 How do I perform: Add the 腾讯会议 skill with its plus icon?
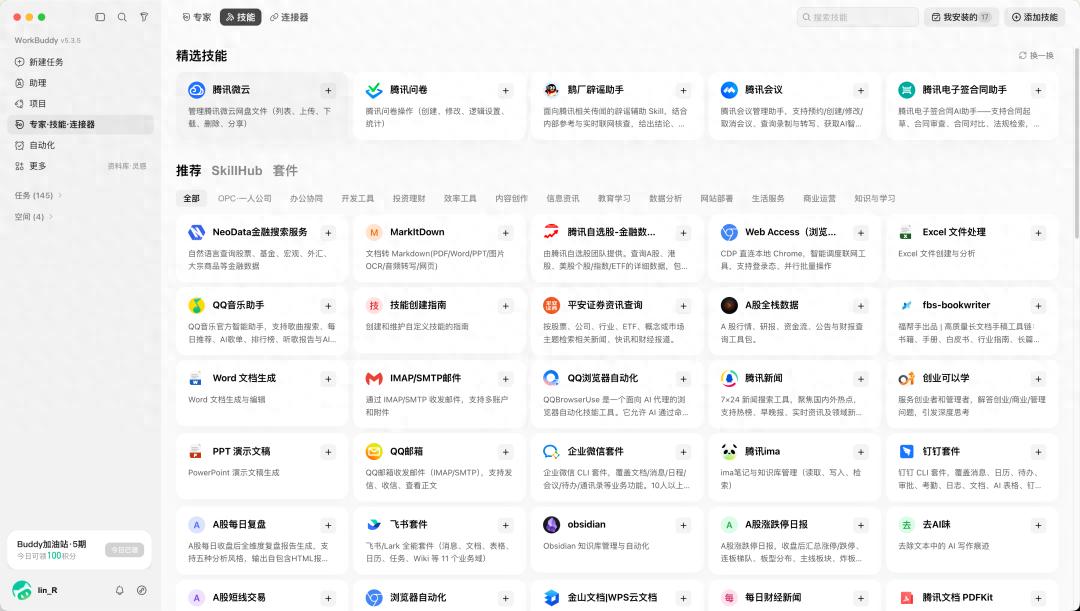[x=860, y=90]
